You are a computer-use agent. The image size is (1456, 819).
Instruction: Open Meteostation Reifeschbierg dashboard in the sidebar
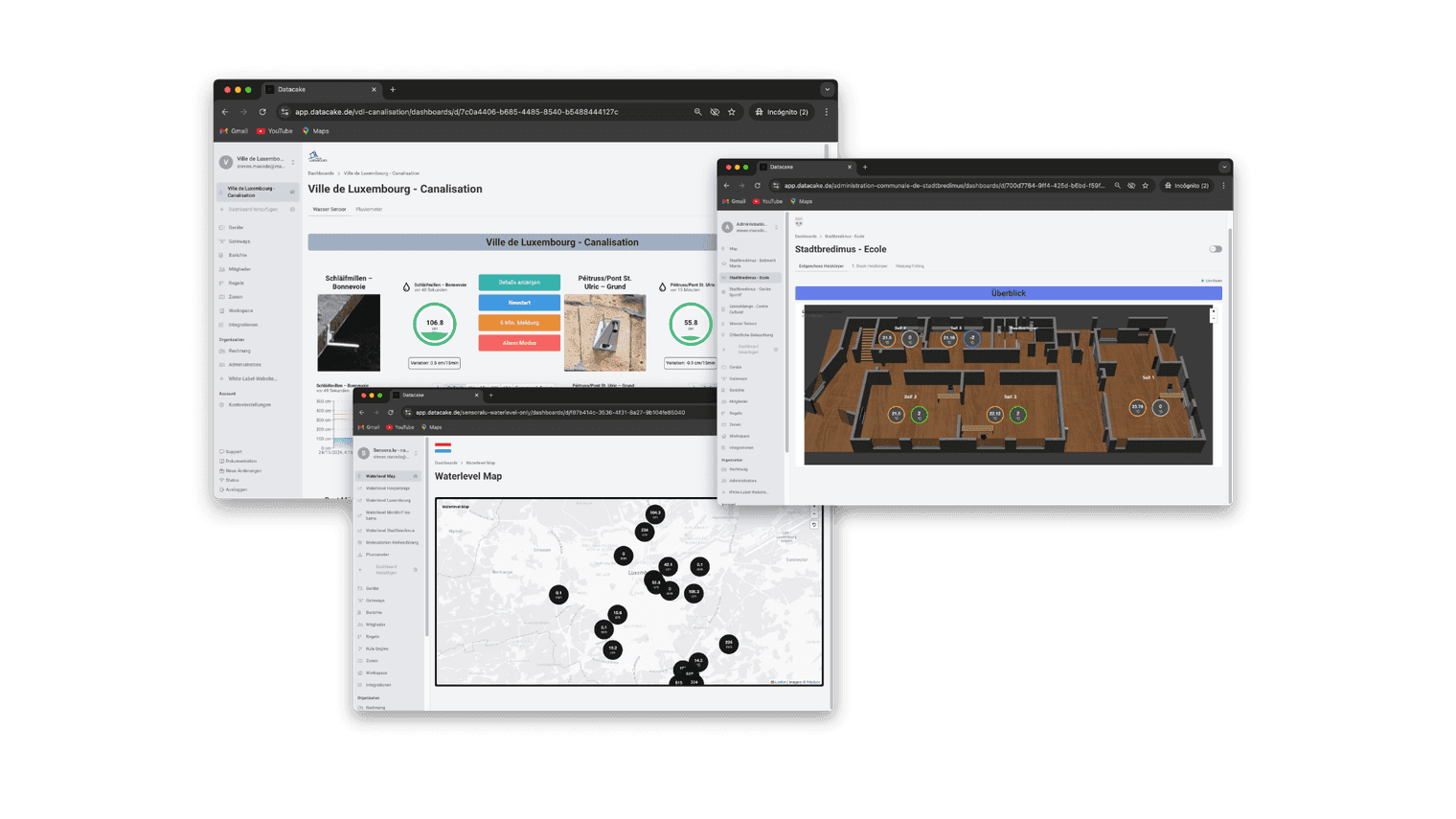click(392, 543)
